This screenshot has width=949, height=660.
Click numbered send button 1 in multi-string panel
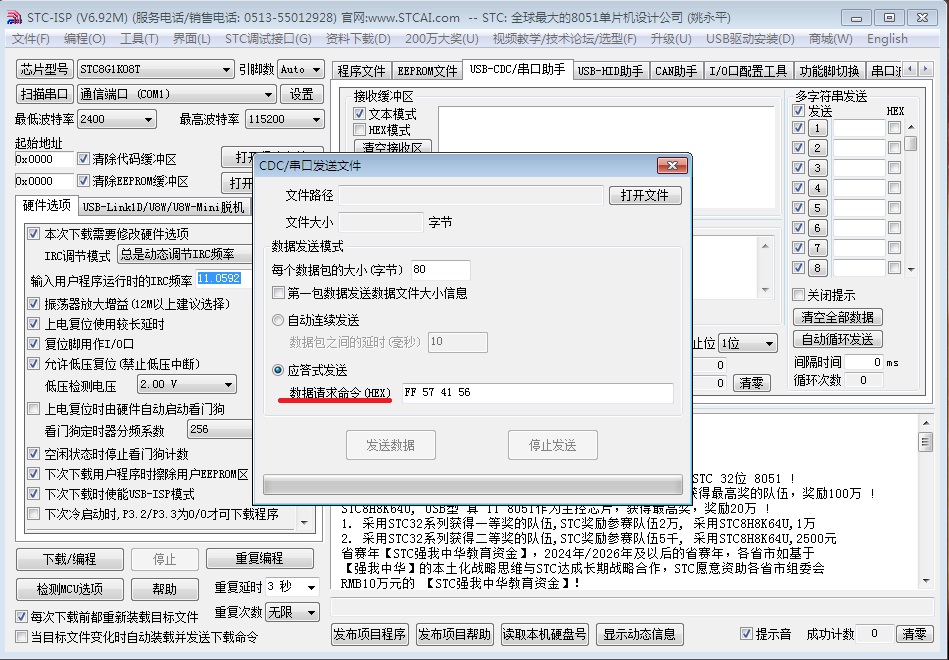pos(817,128)
